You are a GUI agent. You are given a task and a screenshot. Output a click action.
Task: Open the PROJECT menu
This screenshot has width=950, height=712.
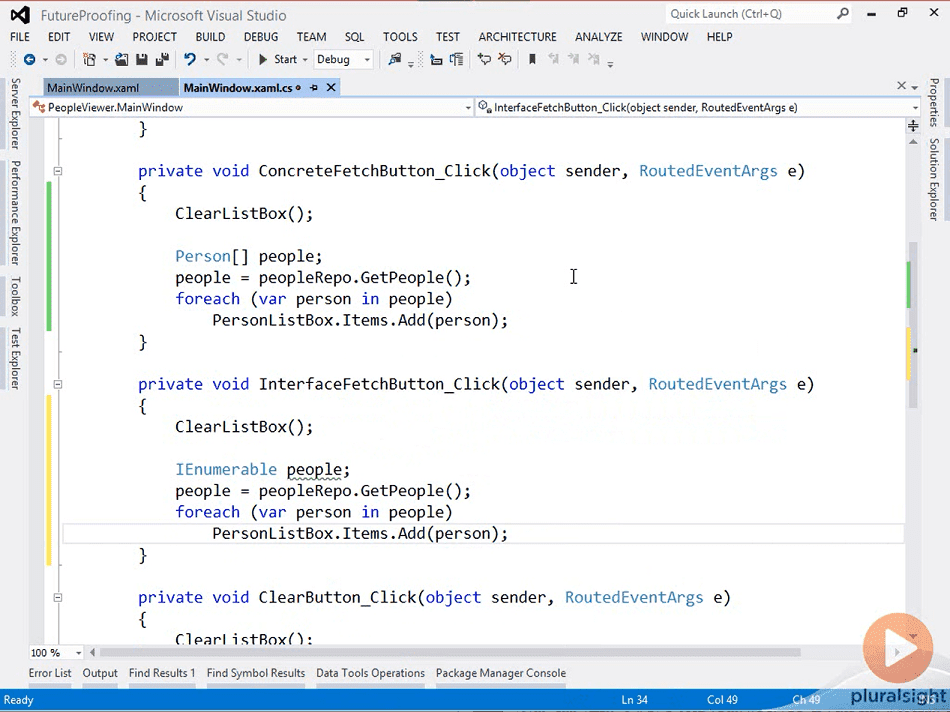click(x=154, y=37)
